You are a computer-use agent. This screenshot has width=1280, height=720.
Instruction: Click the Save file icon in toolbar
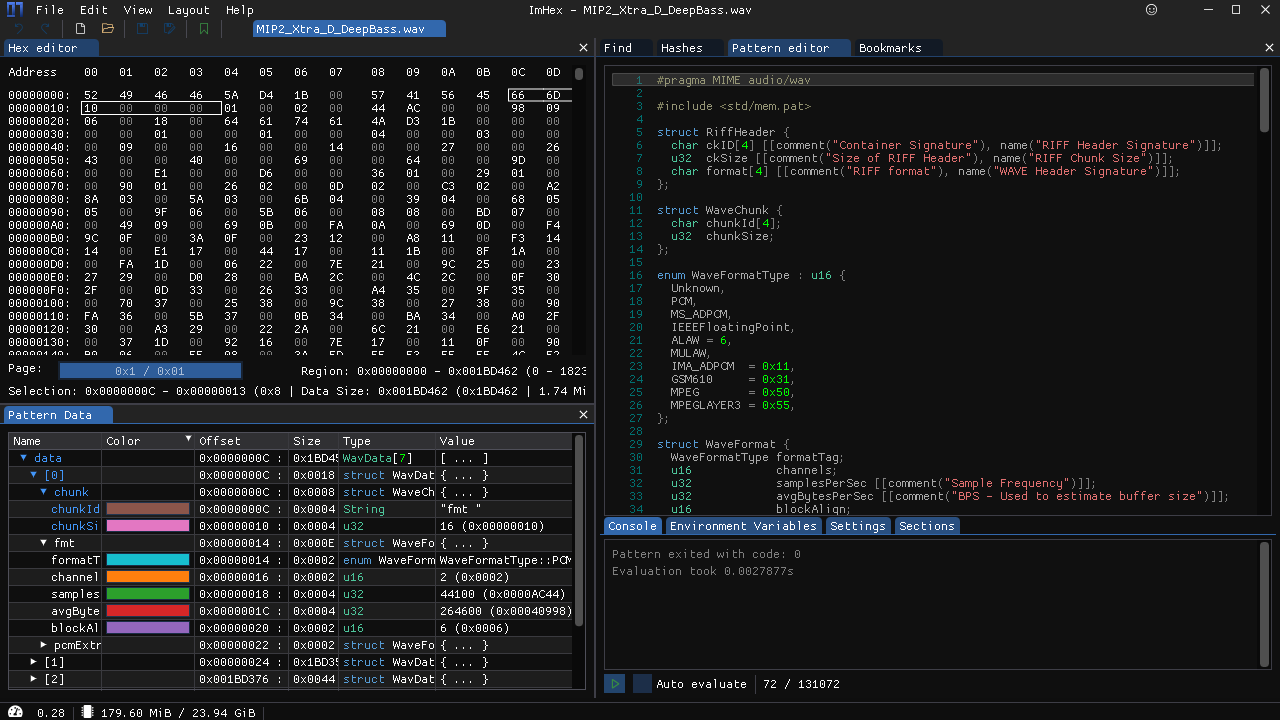142,29
